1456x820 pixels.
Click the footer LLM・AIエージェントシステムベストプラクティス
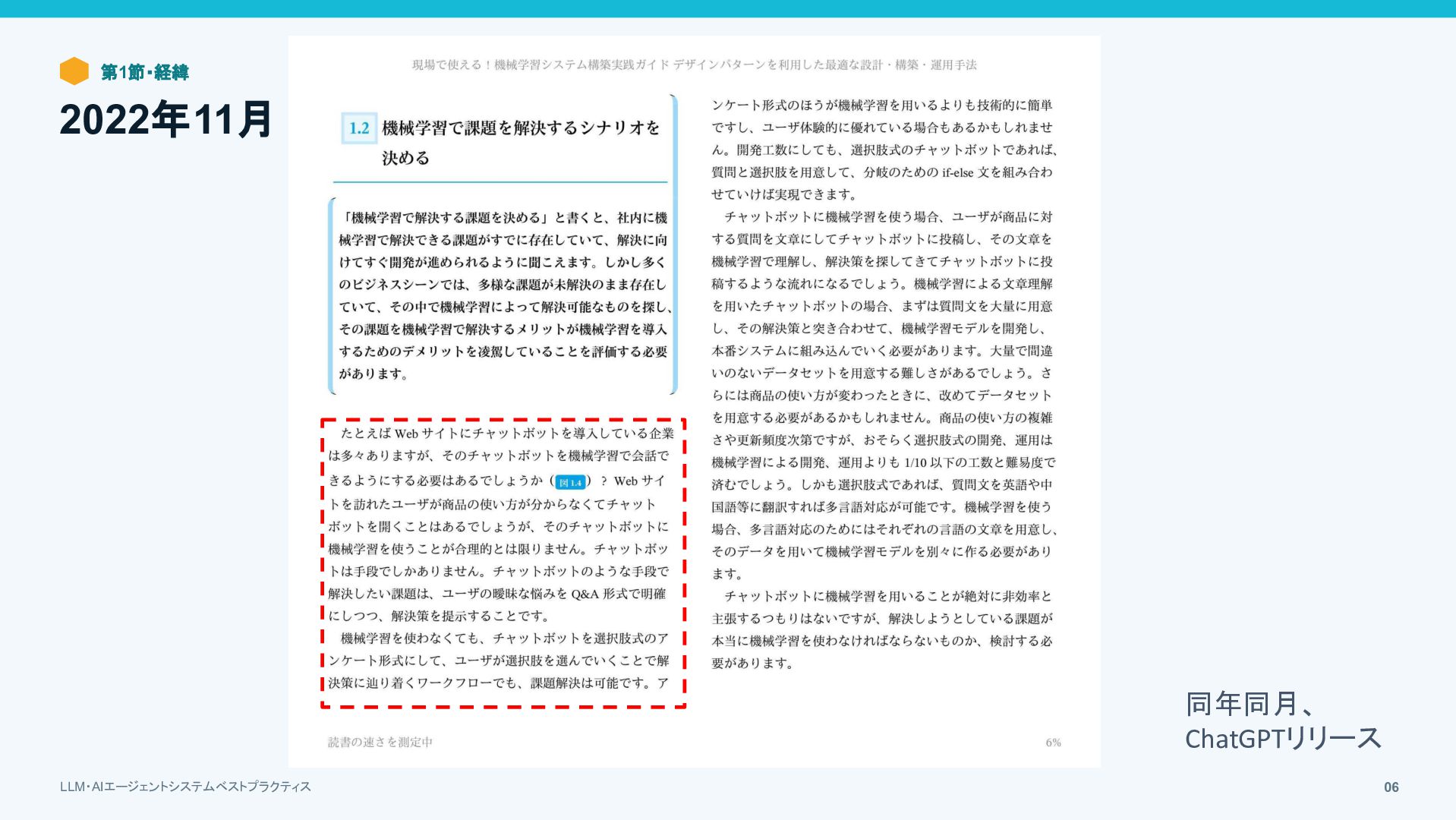(185, 787)
